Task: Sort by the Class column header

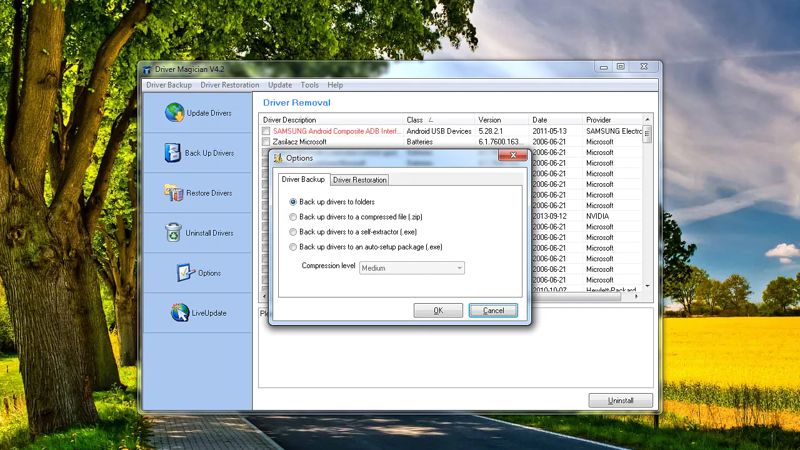Action: 439,120
